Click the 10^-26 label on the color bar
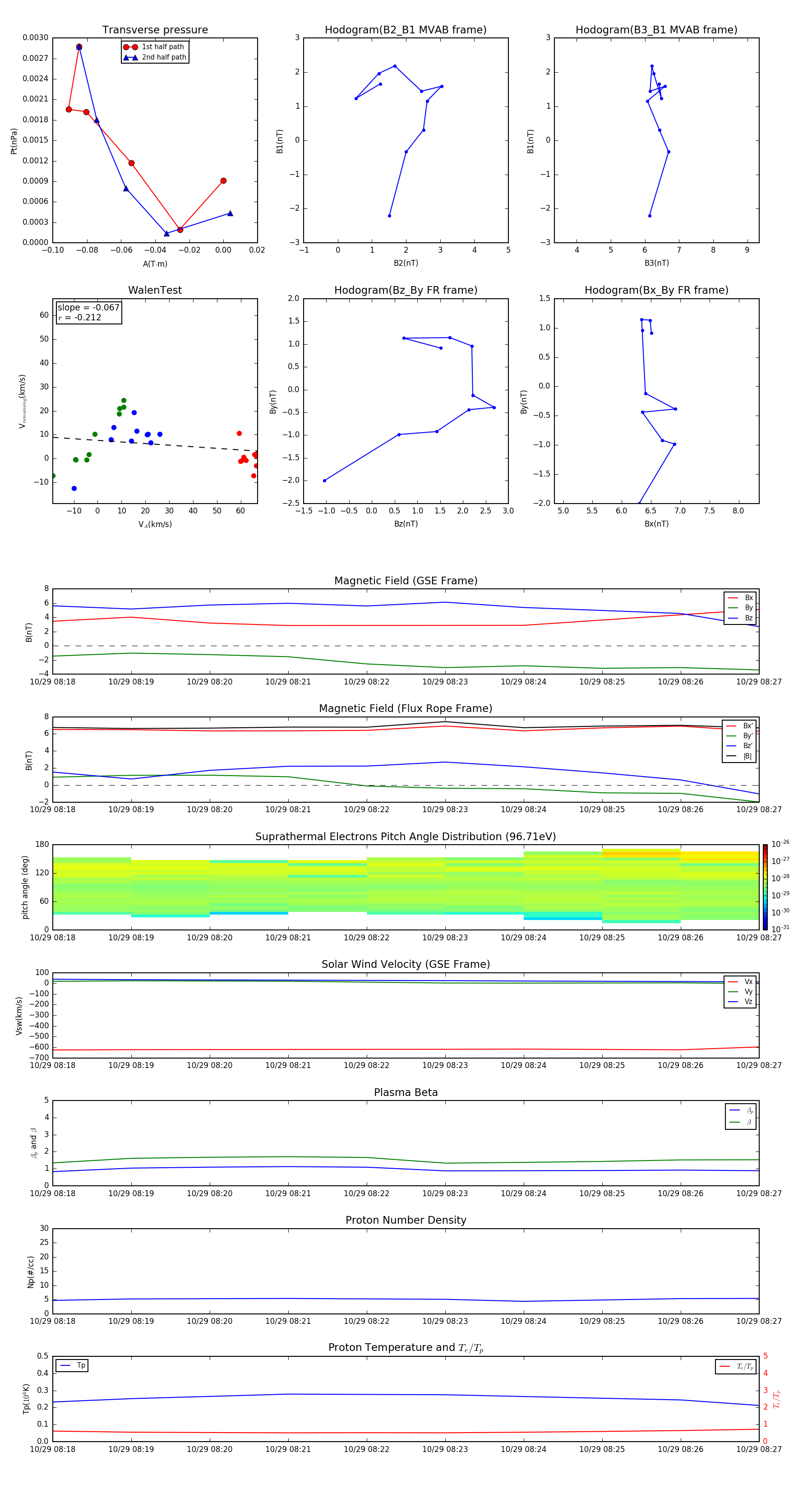 [x=780, y=844]
